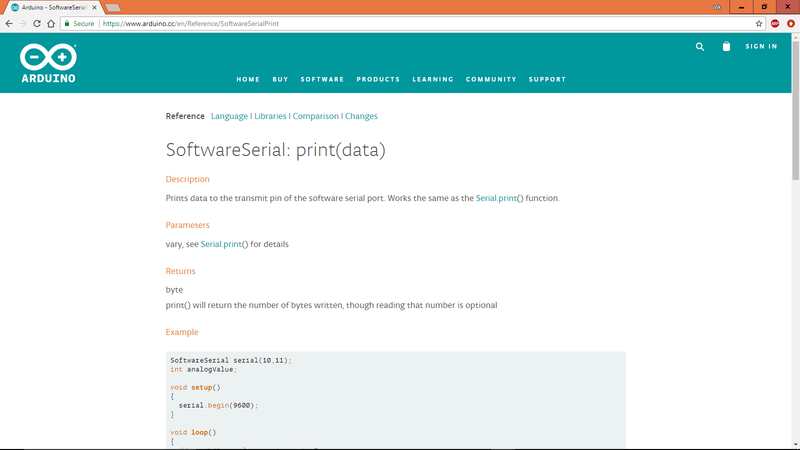The image size is (800, 450).
Task: Click the vertical page scrollbar thumb
Action: tap(795, 110)
